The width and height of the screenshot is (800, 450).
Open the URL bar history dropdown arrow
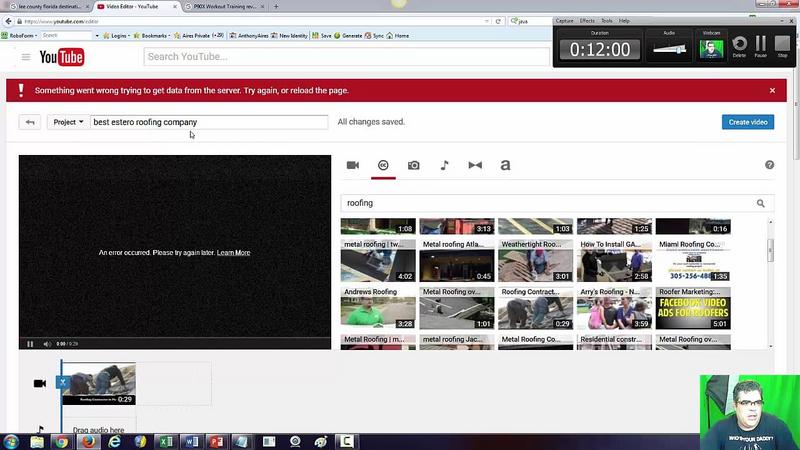tap(487, 21)
